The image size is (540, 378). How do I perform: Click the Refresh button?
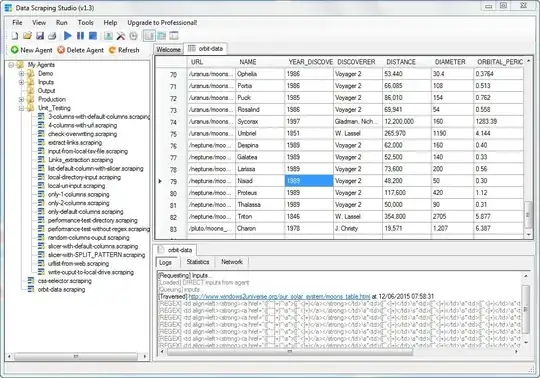click(124, 50)
